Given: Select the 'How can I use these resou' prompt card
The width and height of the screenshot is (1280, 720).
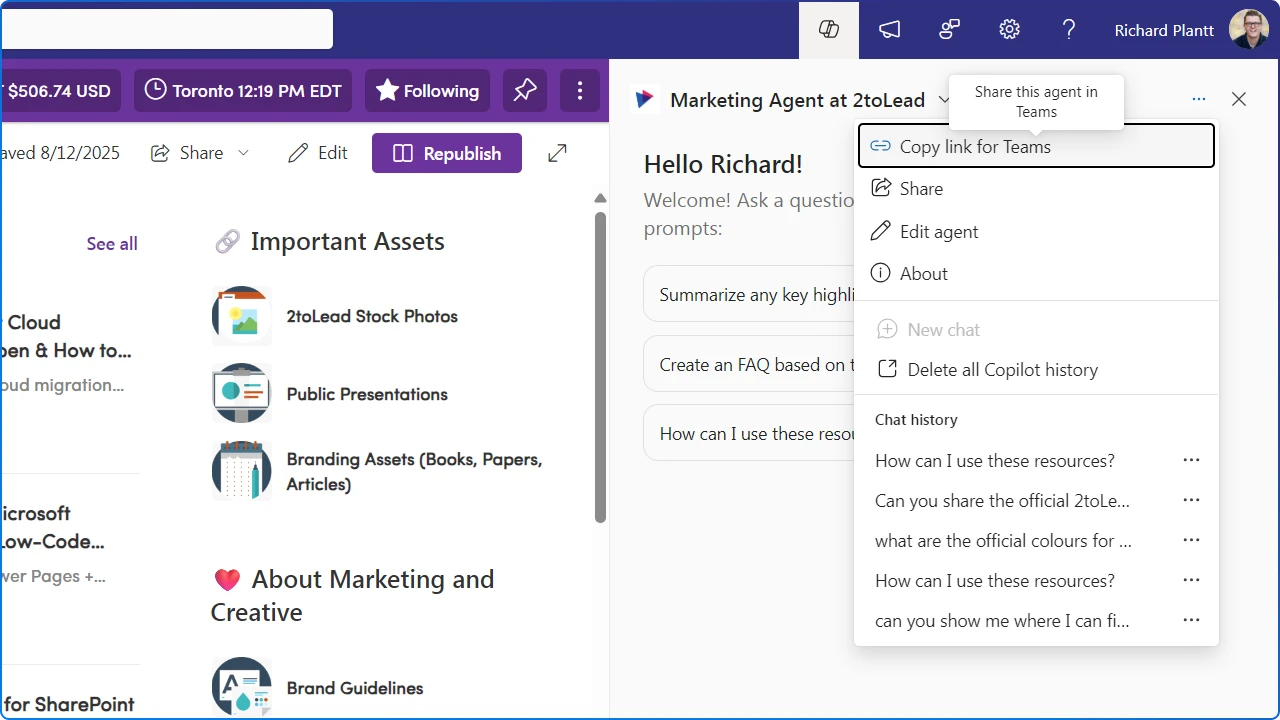Looking at the screenshot, I should [x=750, y=433].
